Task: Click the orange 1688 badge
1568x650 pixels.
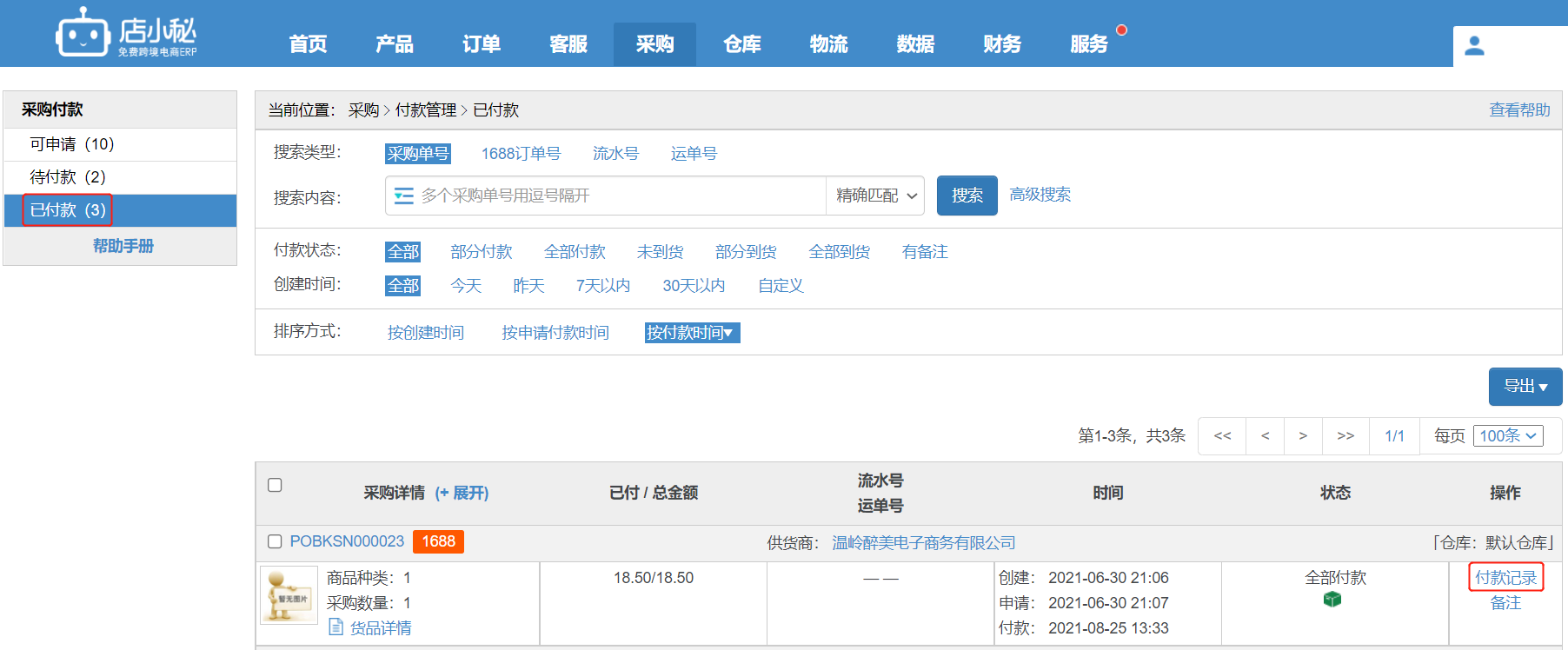Action: click(x=438, y=541)
